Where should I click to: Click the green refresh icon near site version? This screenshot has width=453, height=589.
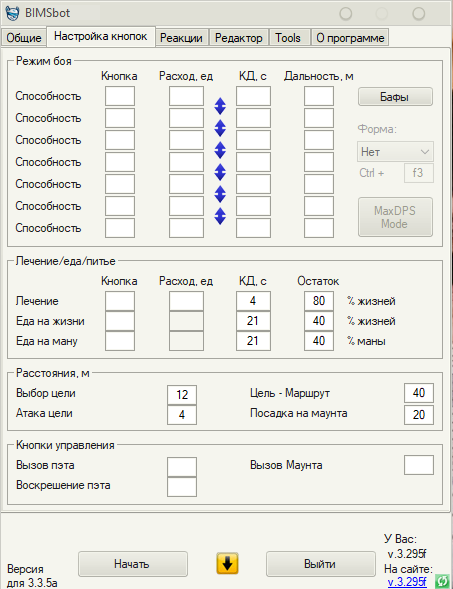(x=442, y=581)
